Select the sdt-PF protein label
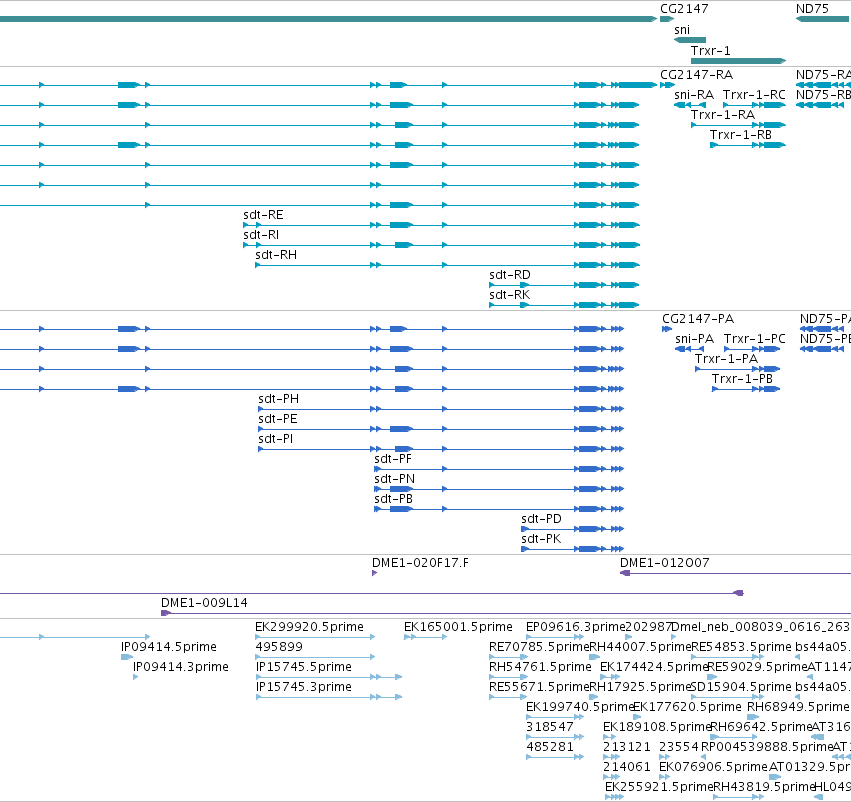 [393, 460]
